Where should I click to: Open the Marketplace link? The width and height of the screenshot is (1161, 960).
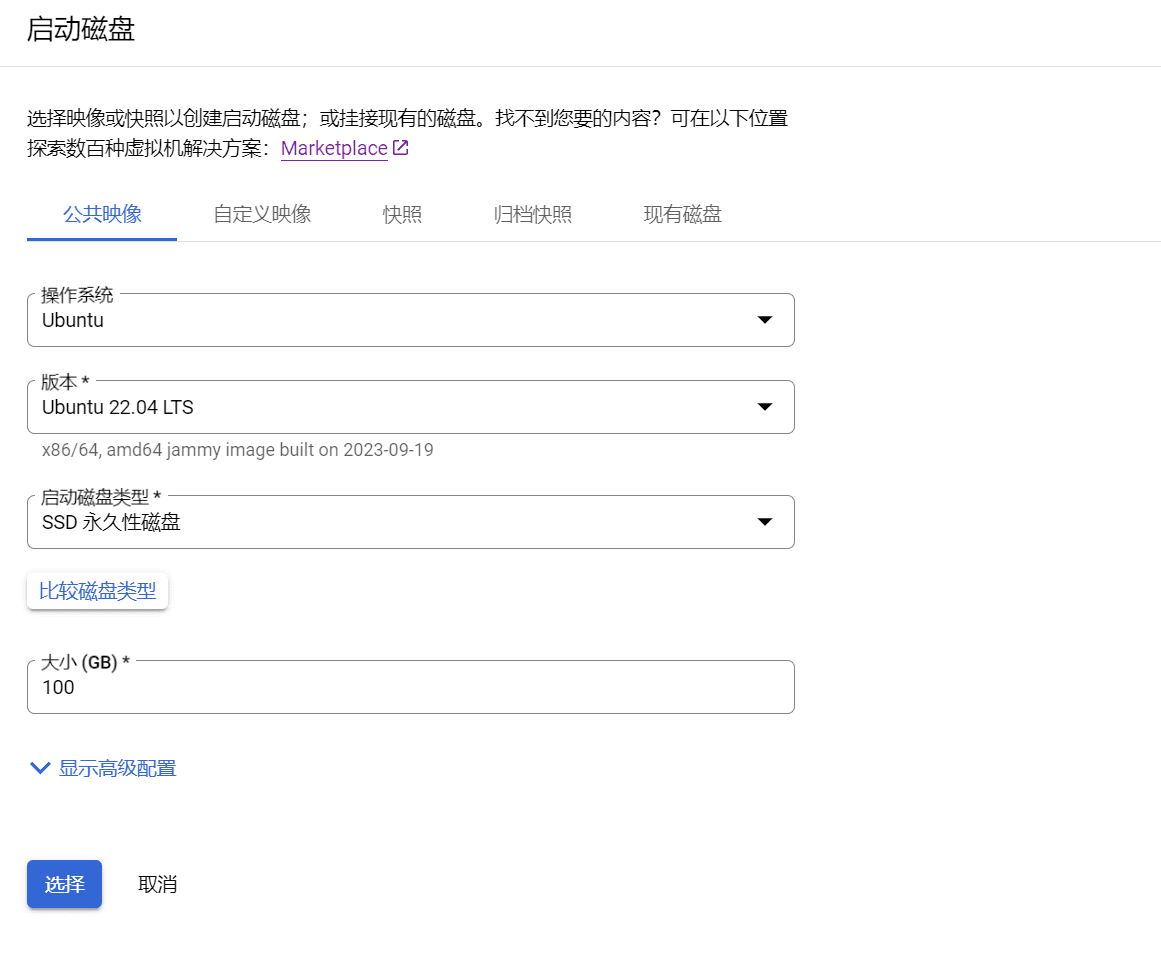(x=333, y=147)
